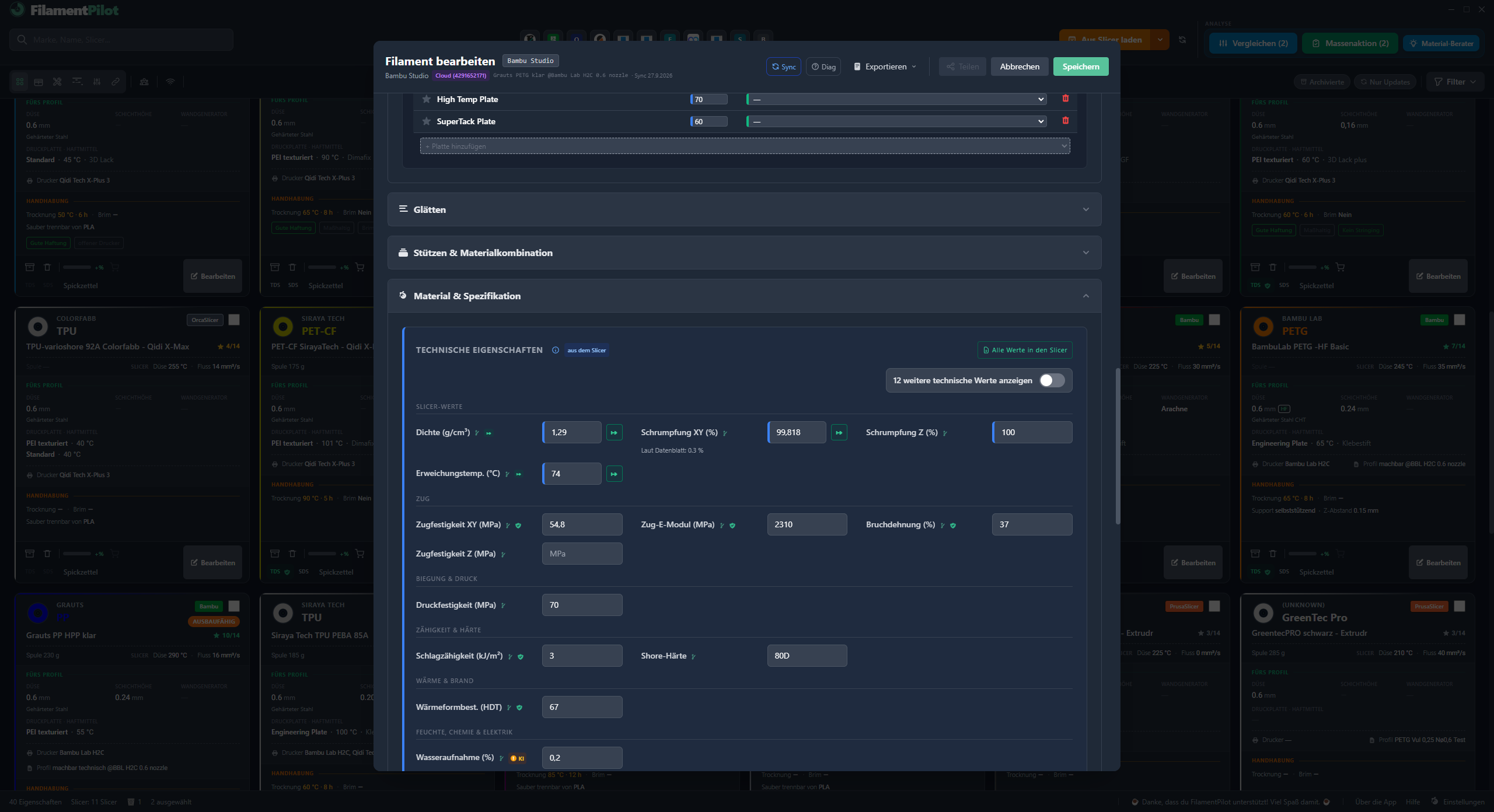The width and height of the screenshot is (1494, 812).
Task: Toggle 12 weitere technische Werte anzeigen
Action: coord(1052,380)
